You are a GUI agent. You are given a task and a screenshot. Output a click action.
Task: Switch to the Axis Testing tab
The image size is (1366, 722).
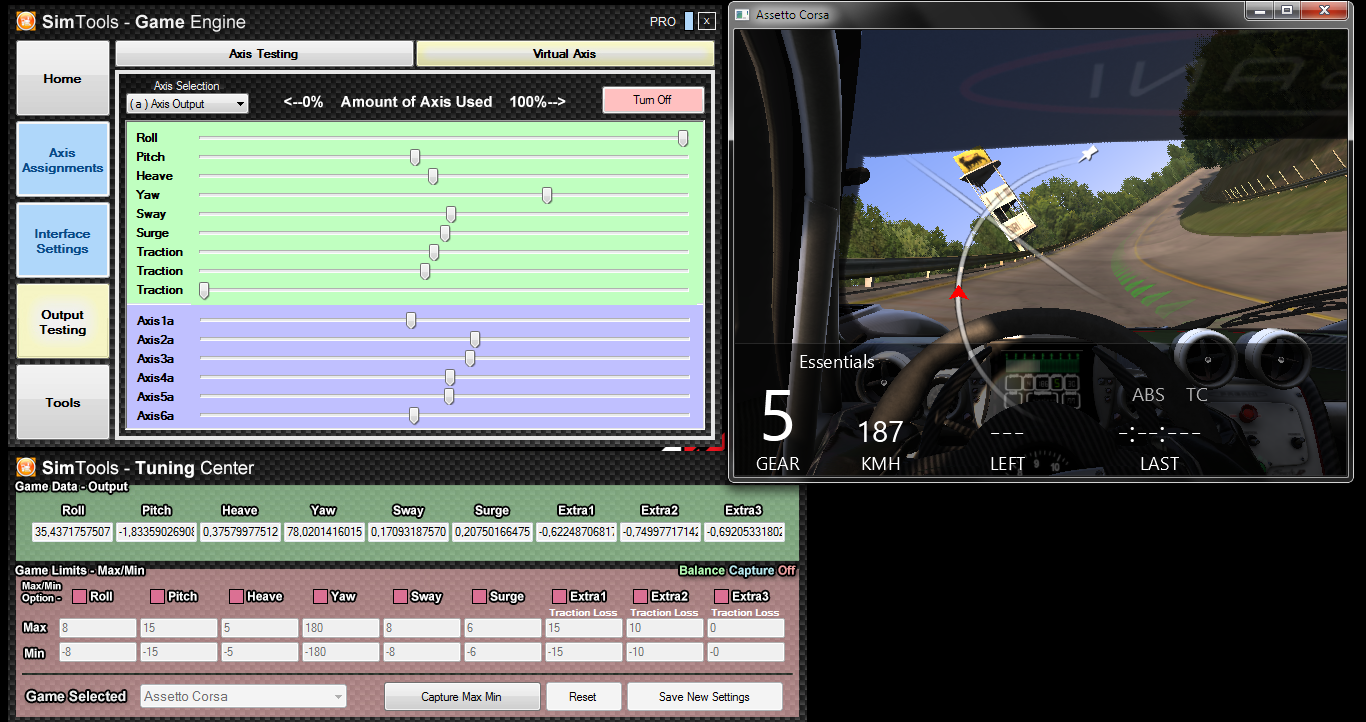264,54
